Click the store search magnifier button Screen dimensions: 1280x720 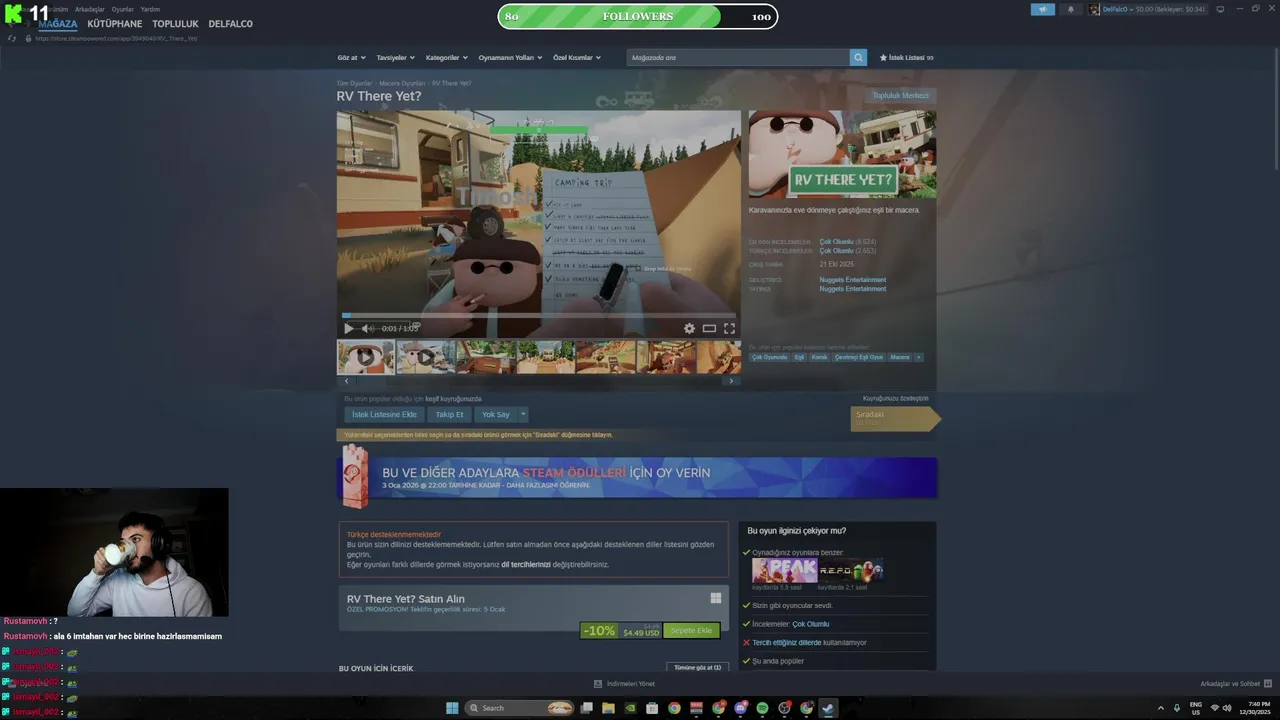[858, 57]
